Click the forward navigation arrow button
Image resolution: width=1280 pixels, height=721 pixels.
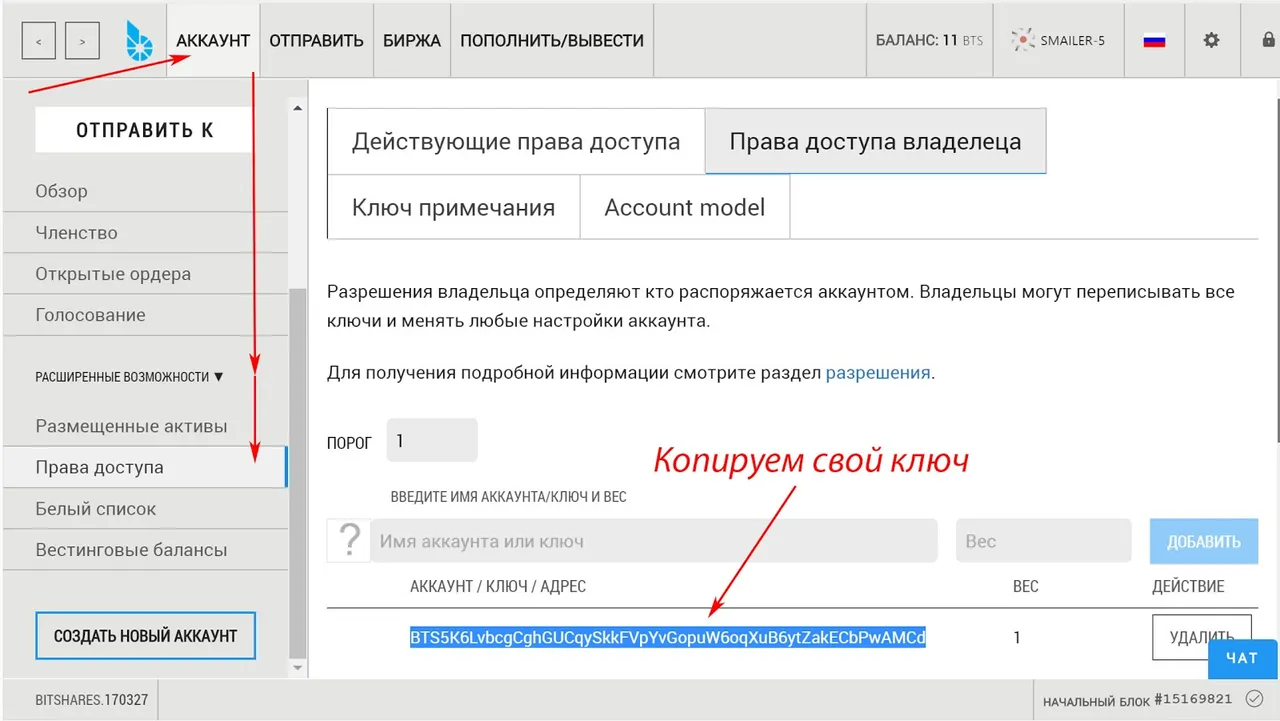(x=82, y=41)
